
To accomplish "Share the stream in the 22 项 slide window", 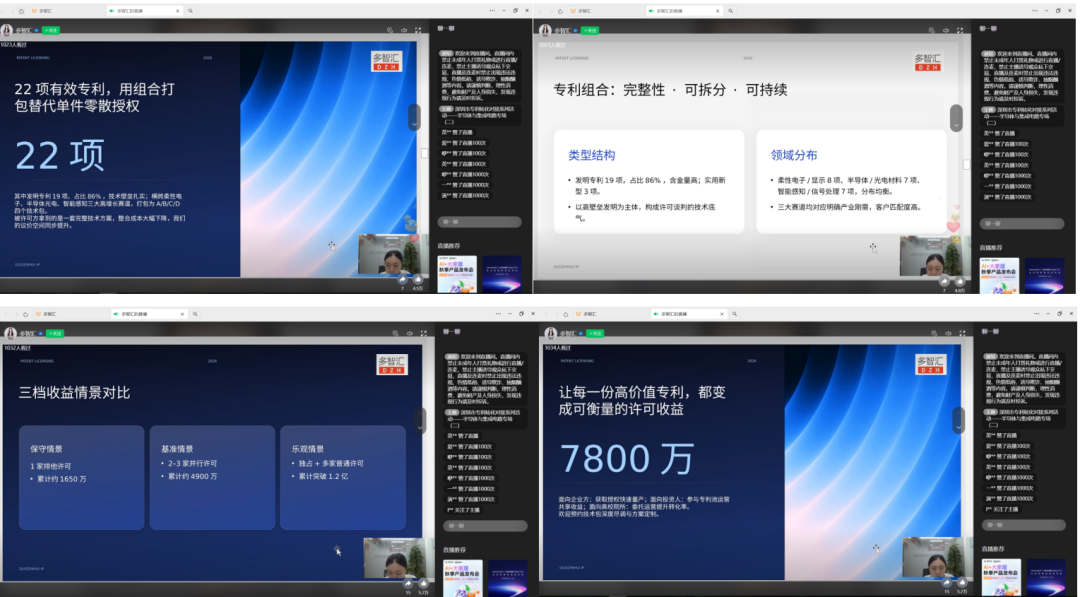I will [403, 279].
